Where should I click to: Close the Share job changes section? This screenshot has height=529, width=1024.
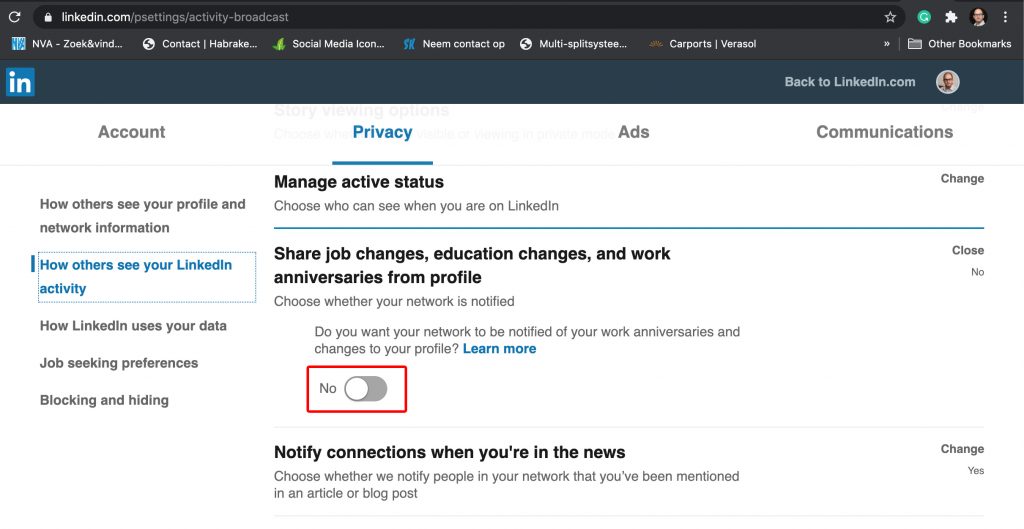pyautogui.click(x=967, y=250)
